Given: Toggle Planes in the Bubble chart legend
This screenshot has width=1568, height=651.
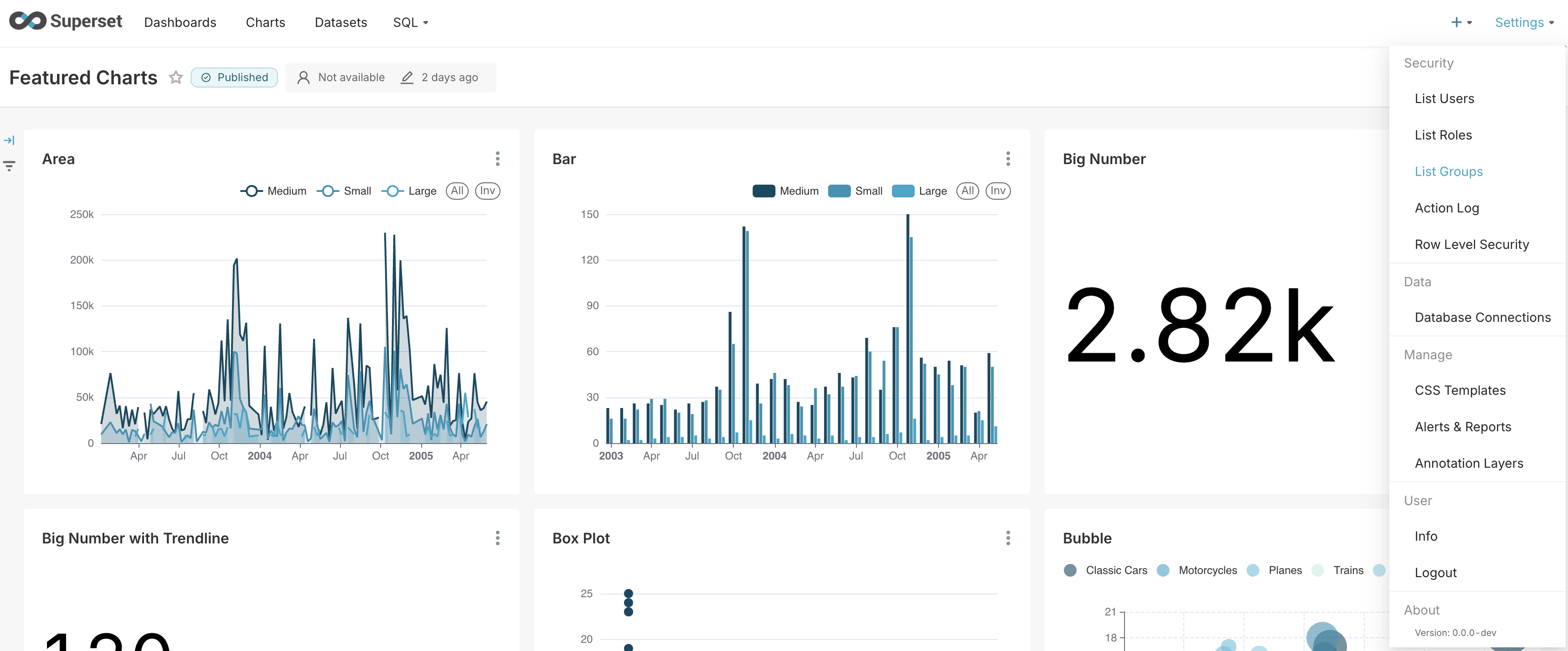Looking at the screenshot, I should (1274, 570).
